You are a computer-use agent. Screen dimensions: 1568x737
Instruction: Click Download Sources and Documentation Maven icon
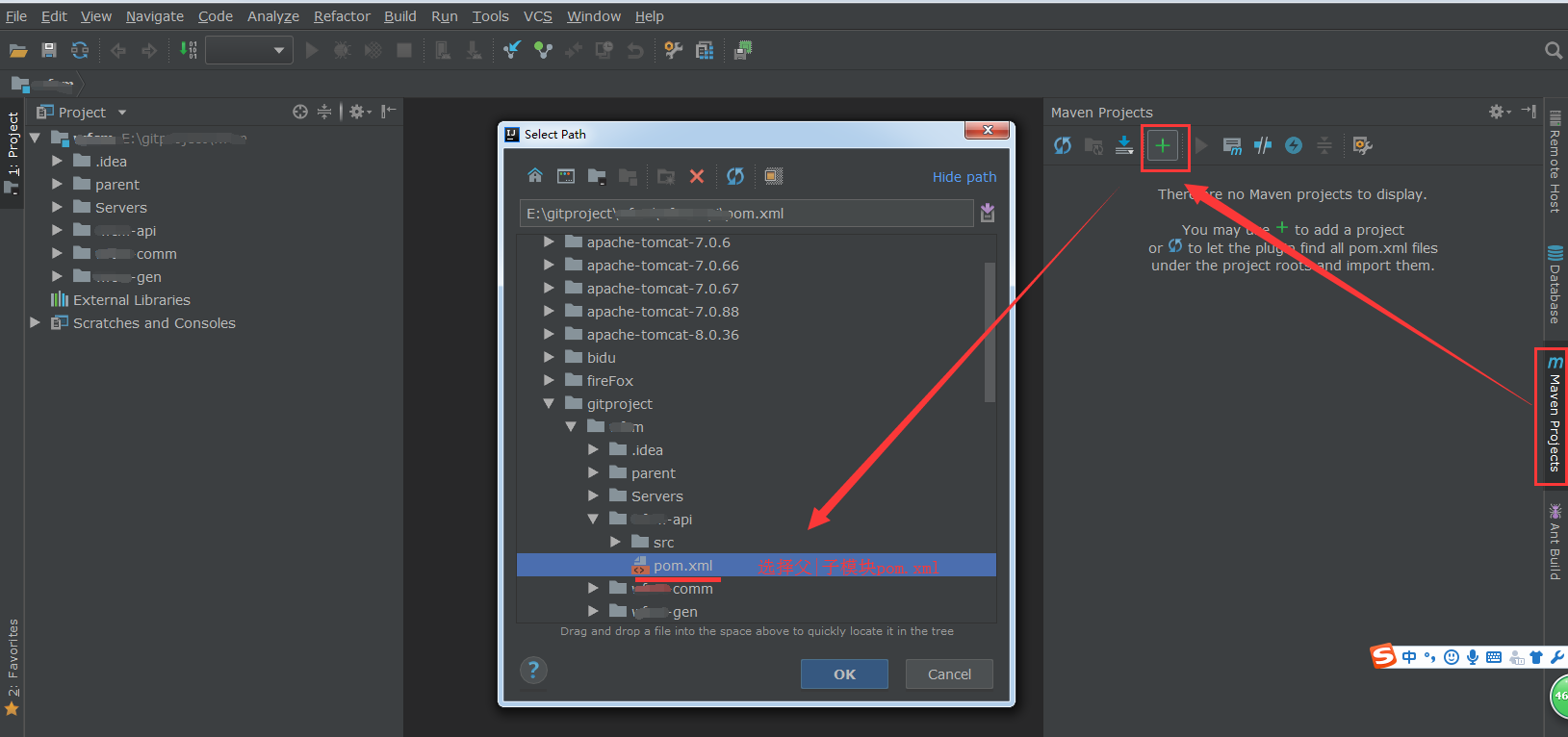tap(1124, 145)
